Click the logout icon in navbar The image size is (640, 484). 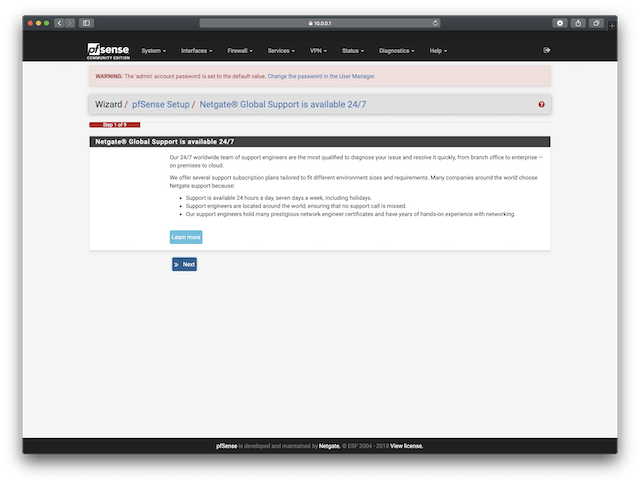(547, 50)
